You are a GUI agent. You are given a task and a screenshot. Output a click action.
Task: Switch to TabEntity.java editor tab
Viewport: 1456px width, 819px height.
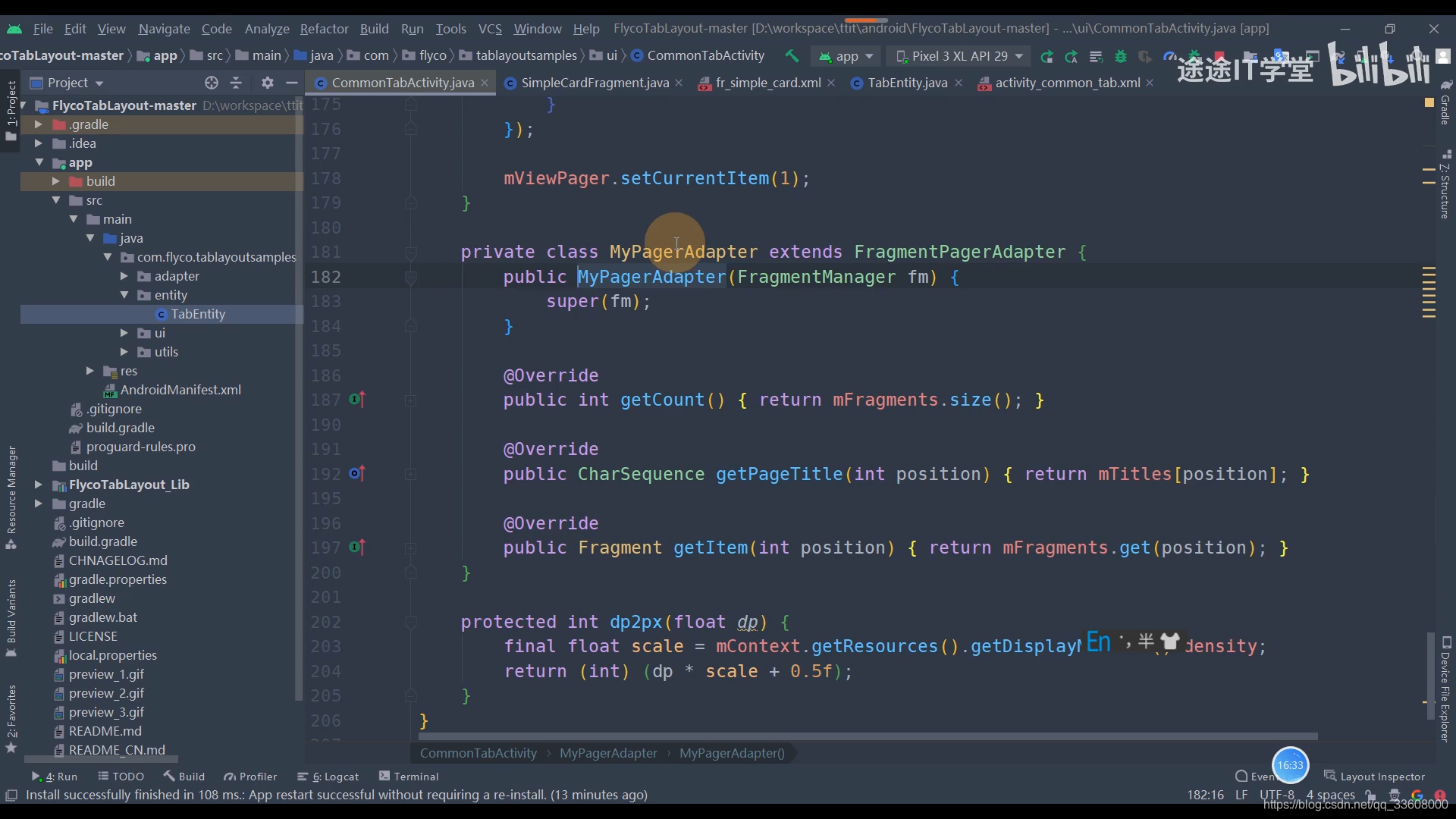coord(907,83)
